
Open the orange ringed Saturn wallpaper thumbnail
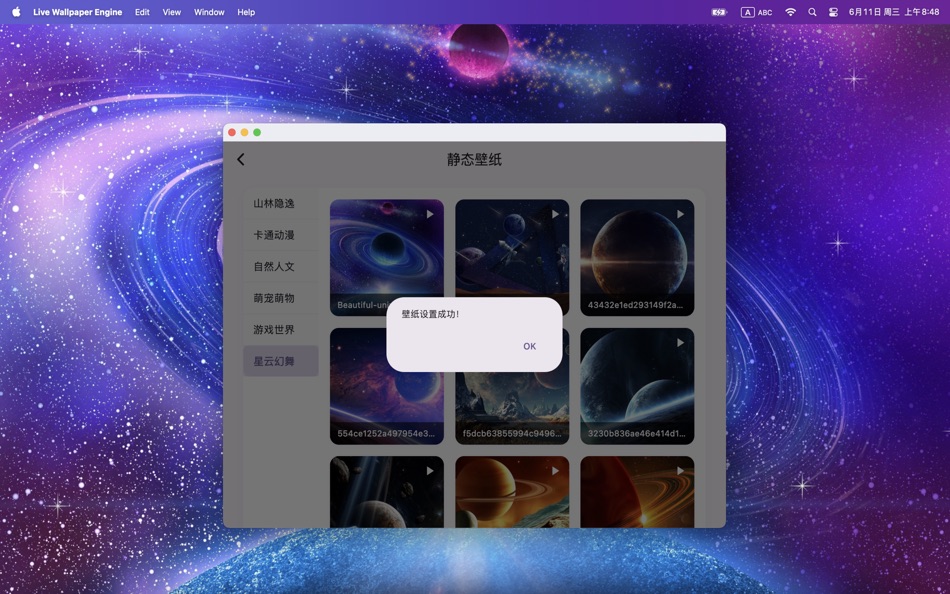click(x=512, y=492)
